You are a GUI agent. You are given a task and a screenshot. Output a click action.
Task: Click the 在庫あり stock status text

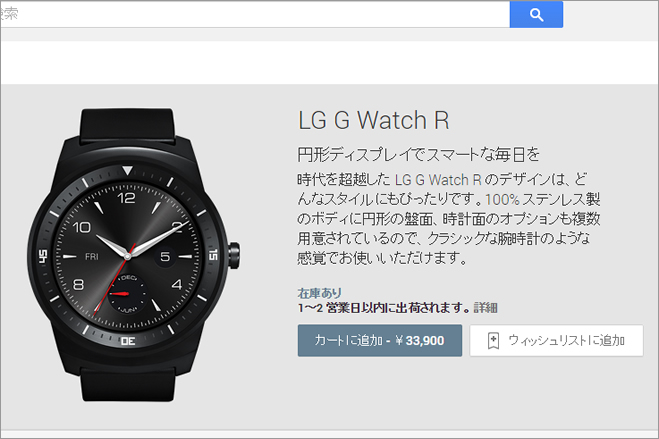coord(319,293)
